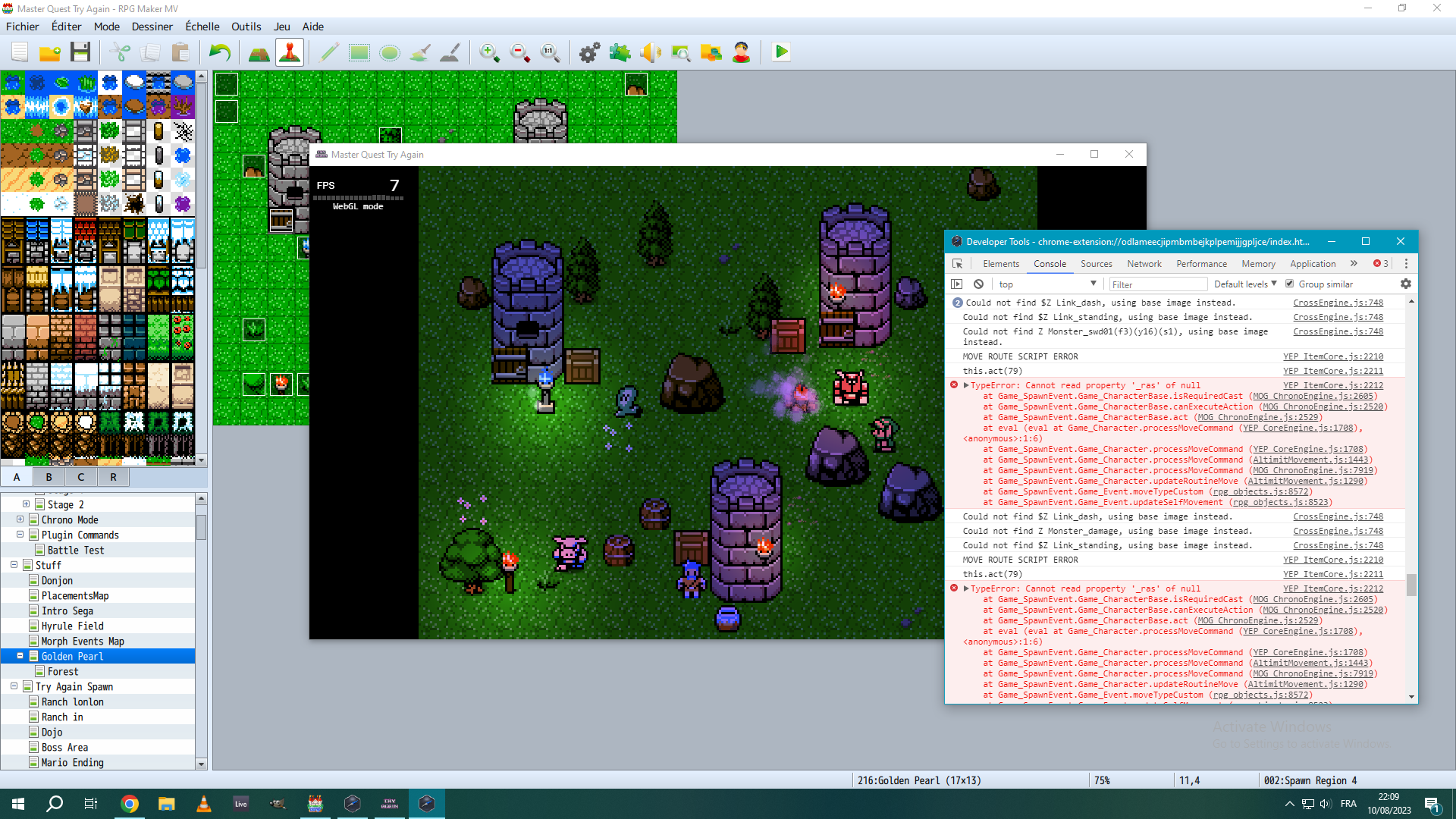Open first AltimitMovement.js:1443 link
1456x819 pixels.
pyautogui.click(x=1310, y=460)
